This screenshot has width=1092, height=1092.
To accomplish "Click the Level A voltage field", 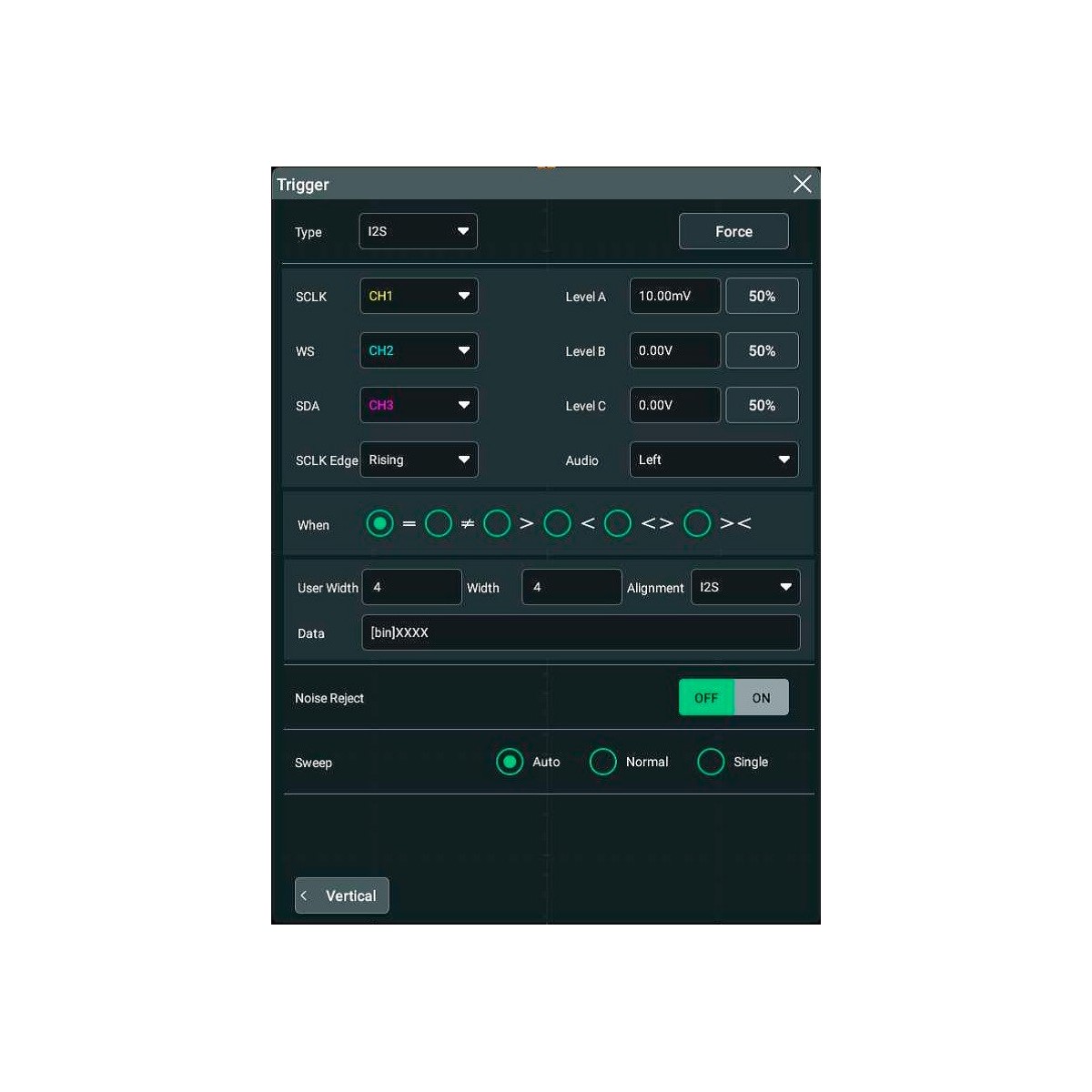I will pyautogui.click(x=674, y=296).
